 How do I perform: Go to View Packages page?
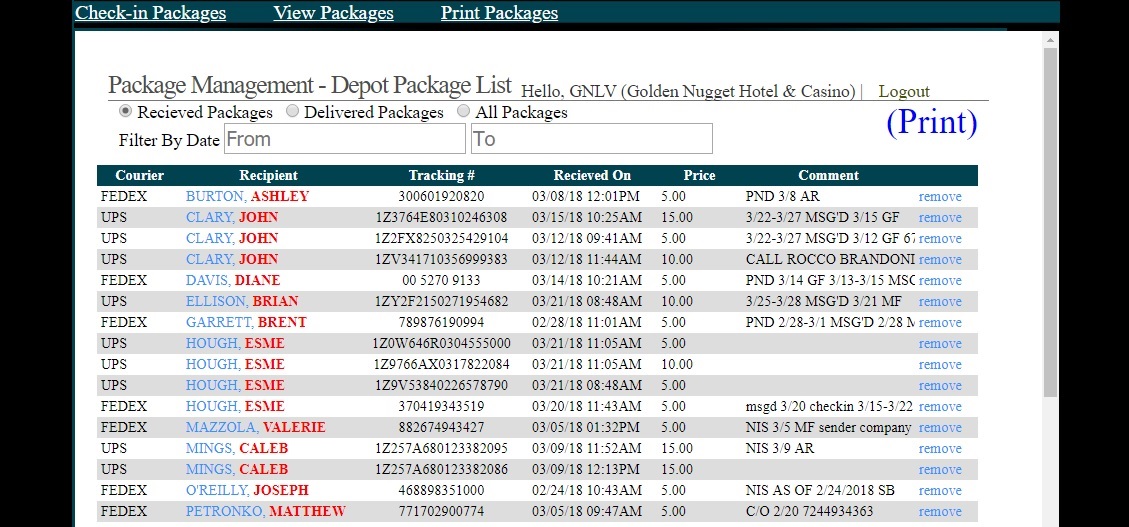[333, 13]
